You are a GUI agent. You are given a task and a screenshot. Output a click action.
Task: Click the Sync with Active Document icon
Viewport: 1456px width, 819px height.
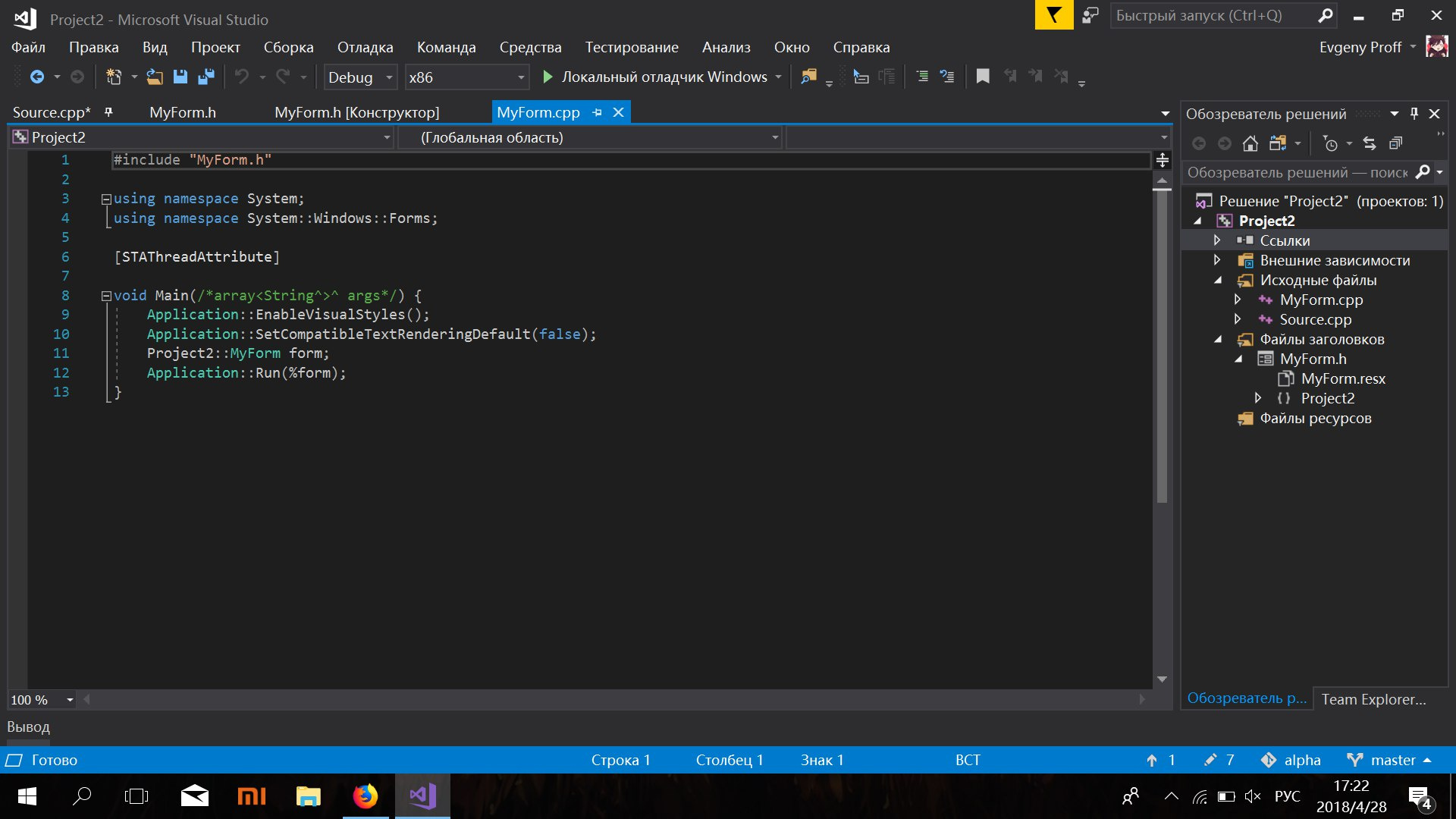1370,143
